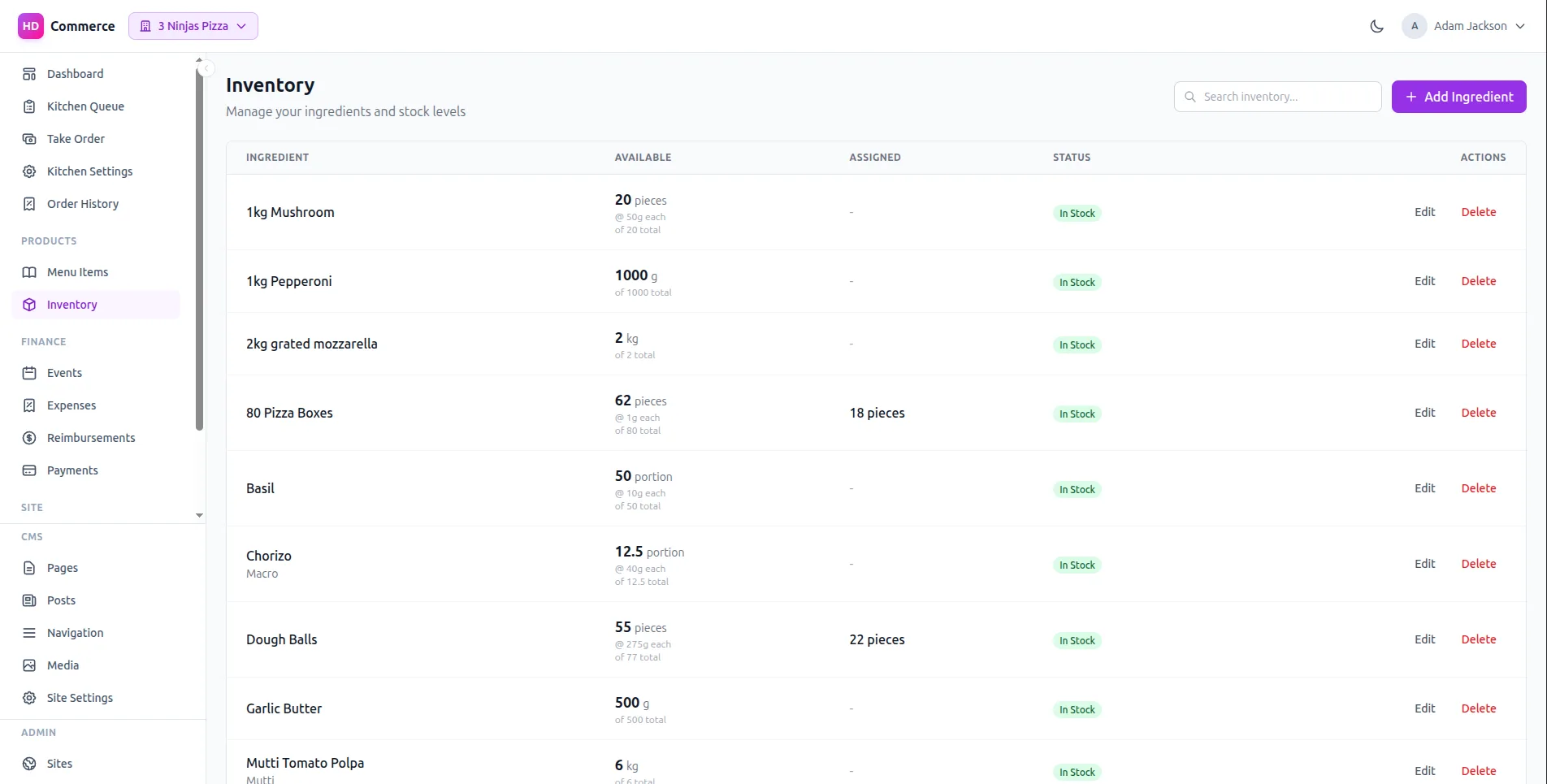Open the 3 Ninjas Pizza site switcher

click(x=193, y=25)
